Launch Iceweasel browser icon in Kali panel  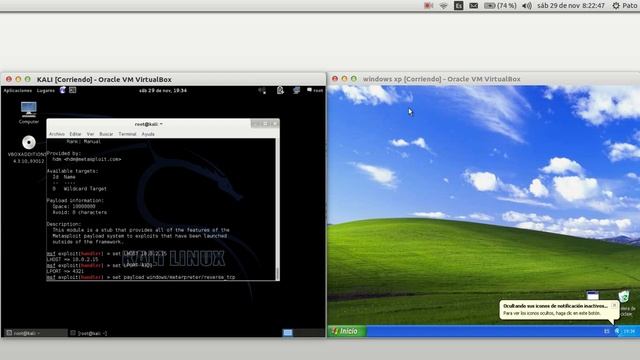point(62,90)
